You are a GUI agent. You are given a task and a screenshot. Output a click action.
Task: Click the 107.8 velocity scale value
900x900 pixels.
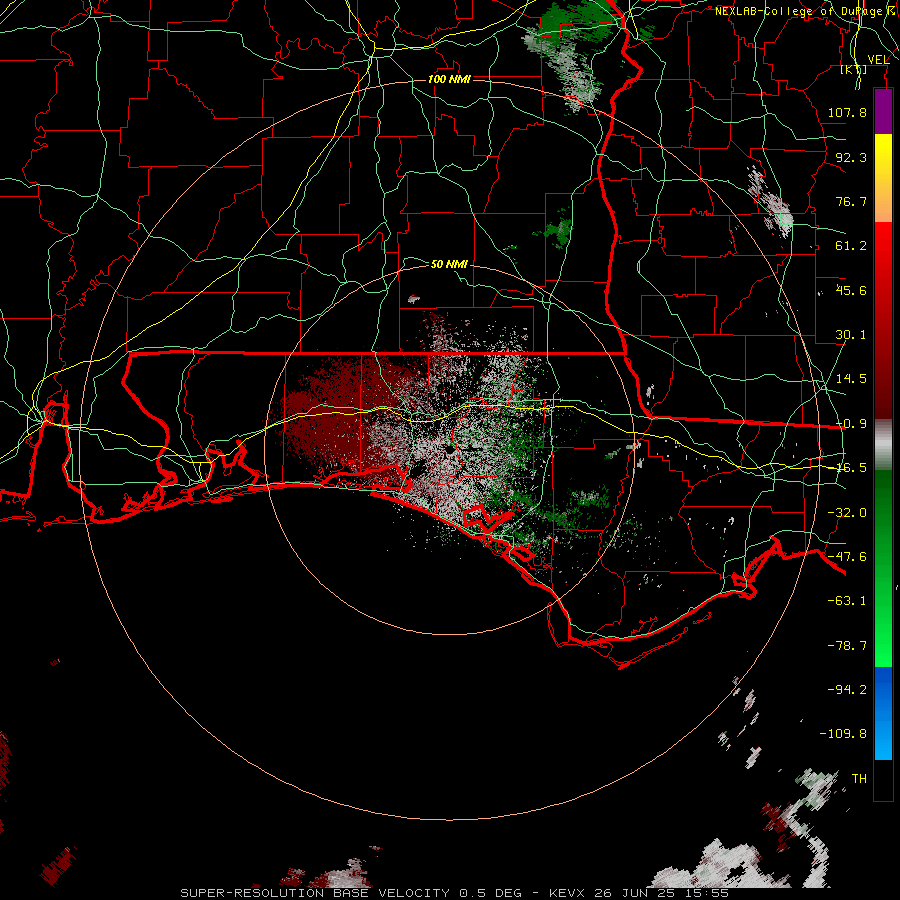pyautogui.click(x=847, y=112)
